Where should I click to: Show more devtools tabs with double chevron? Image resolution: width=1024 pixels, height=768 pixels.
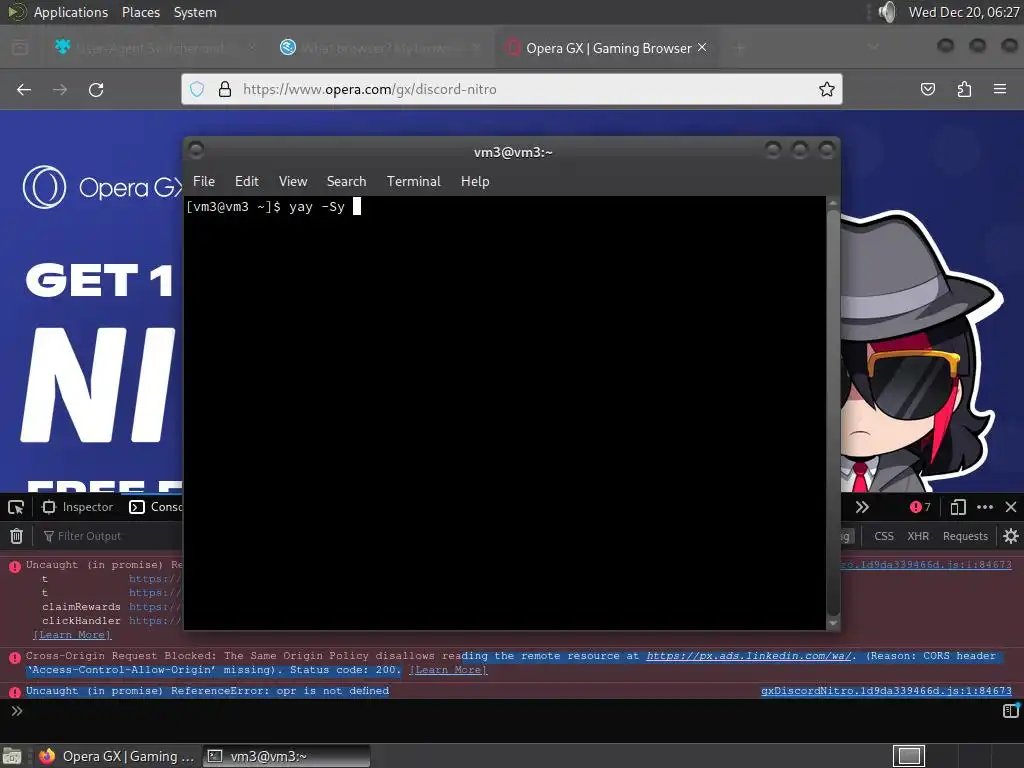point(862,507)
